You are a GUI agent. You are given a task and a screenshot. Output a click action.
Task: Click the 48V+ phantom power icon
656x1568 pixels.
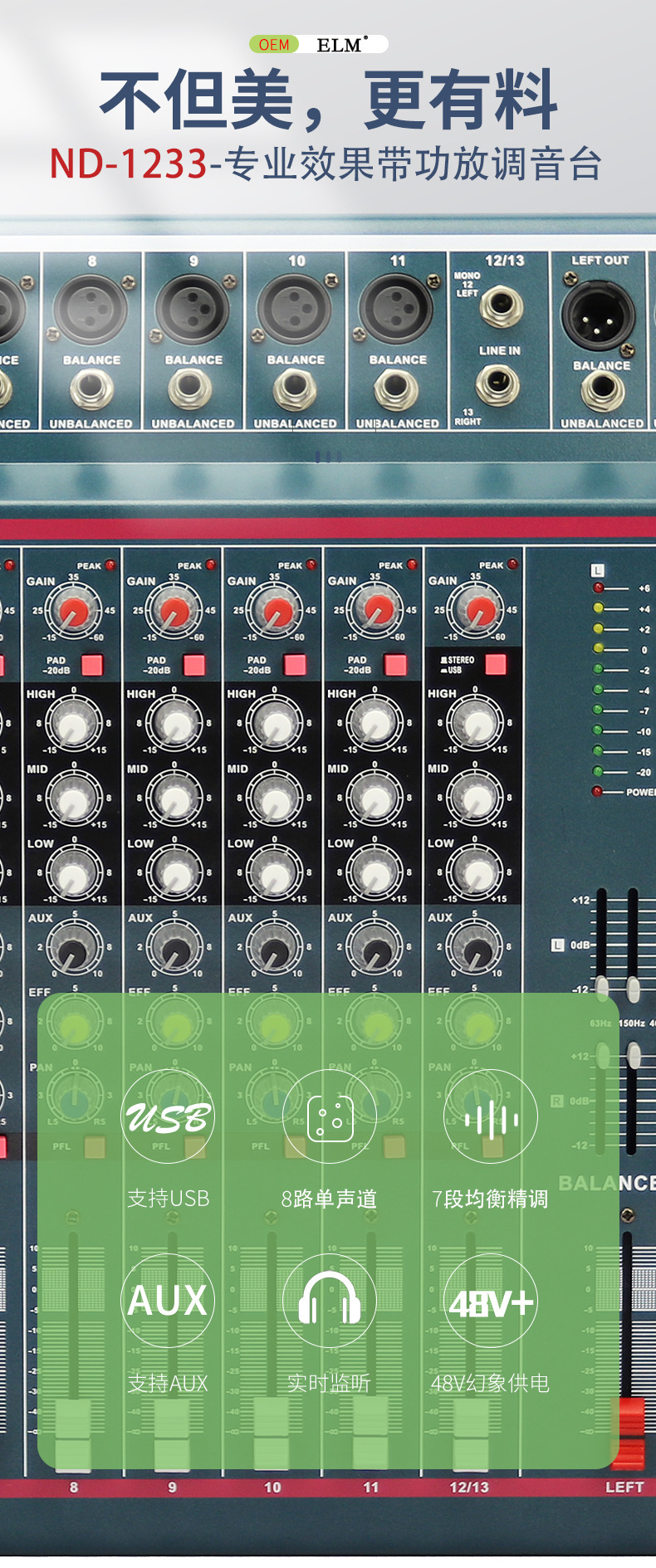pos(491,1301)
